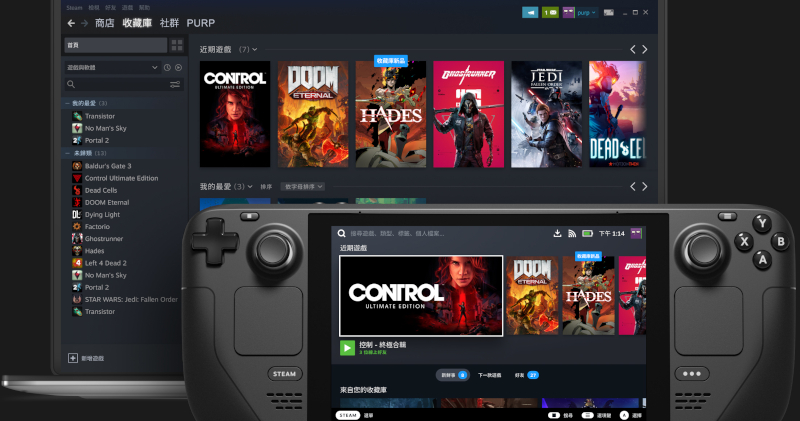The height and width of the screenshot is (421, 800).
Task: Select Factorio in the sidebar list
Action: point(97,227)
